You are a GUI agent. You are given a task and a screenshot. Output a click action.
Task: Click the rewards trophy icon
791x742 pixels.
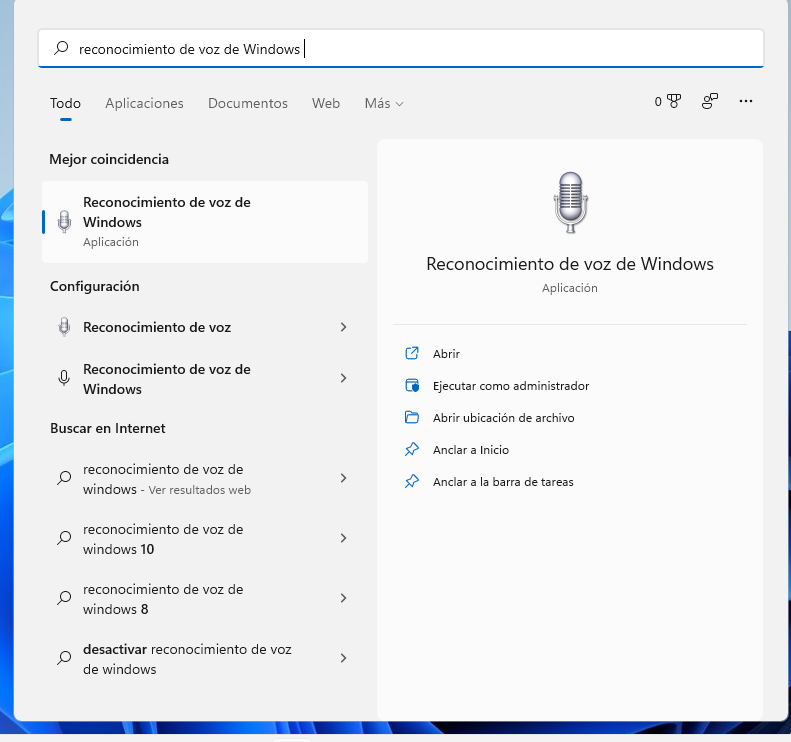[674, 102]
